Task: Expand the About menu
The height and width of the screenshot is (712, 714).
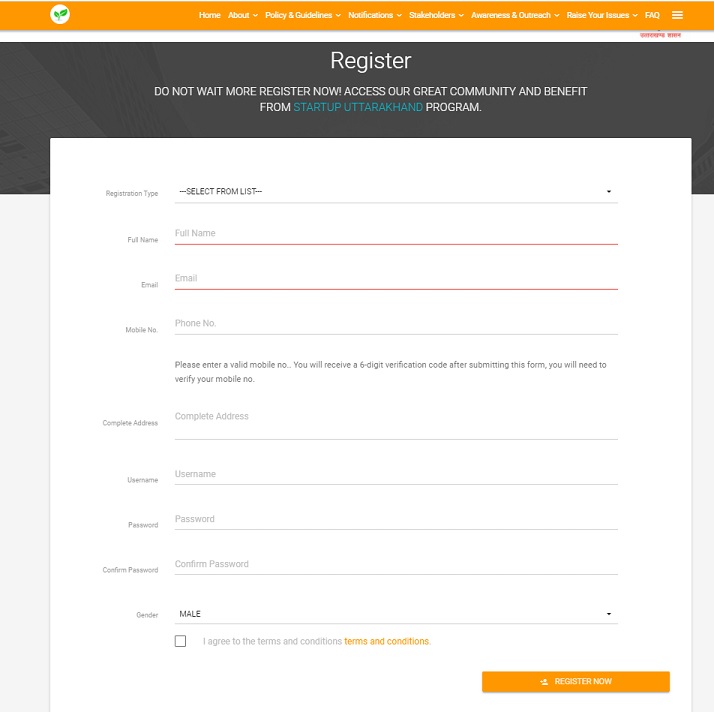Action: tap(243, 15)
